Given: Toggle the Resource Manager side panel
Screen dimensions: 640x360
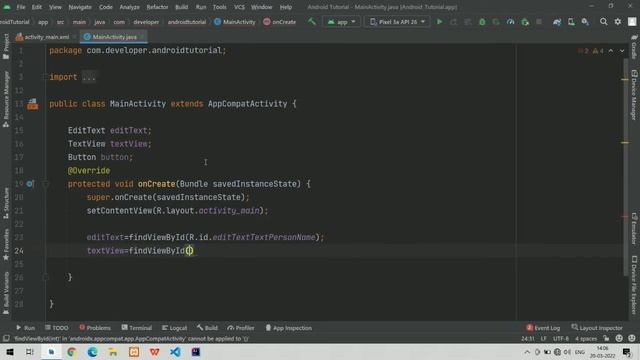Looking at the screenshot, I should pos(6,99).
